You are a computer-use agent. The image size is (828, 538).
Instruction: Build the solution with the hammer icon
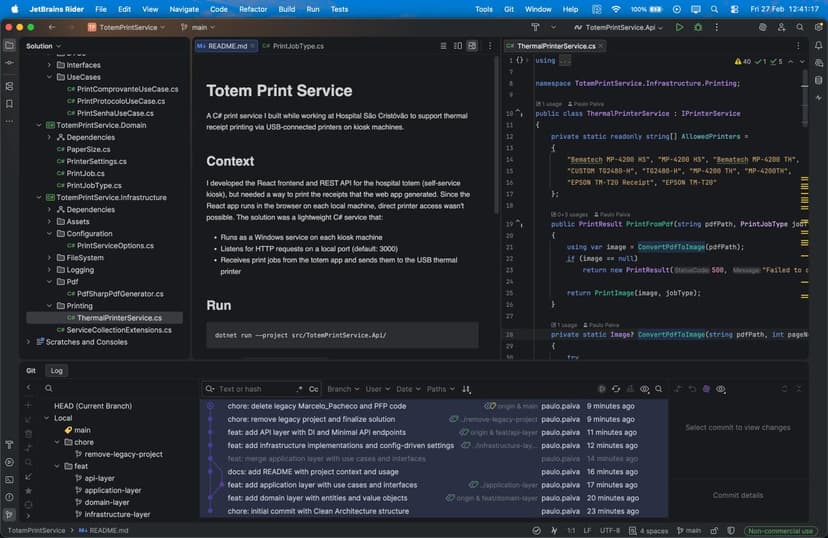coord(535,27)
